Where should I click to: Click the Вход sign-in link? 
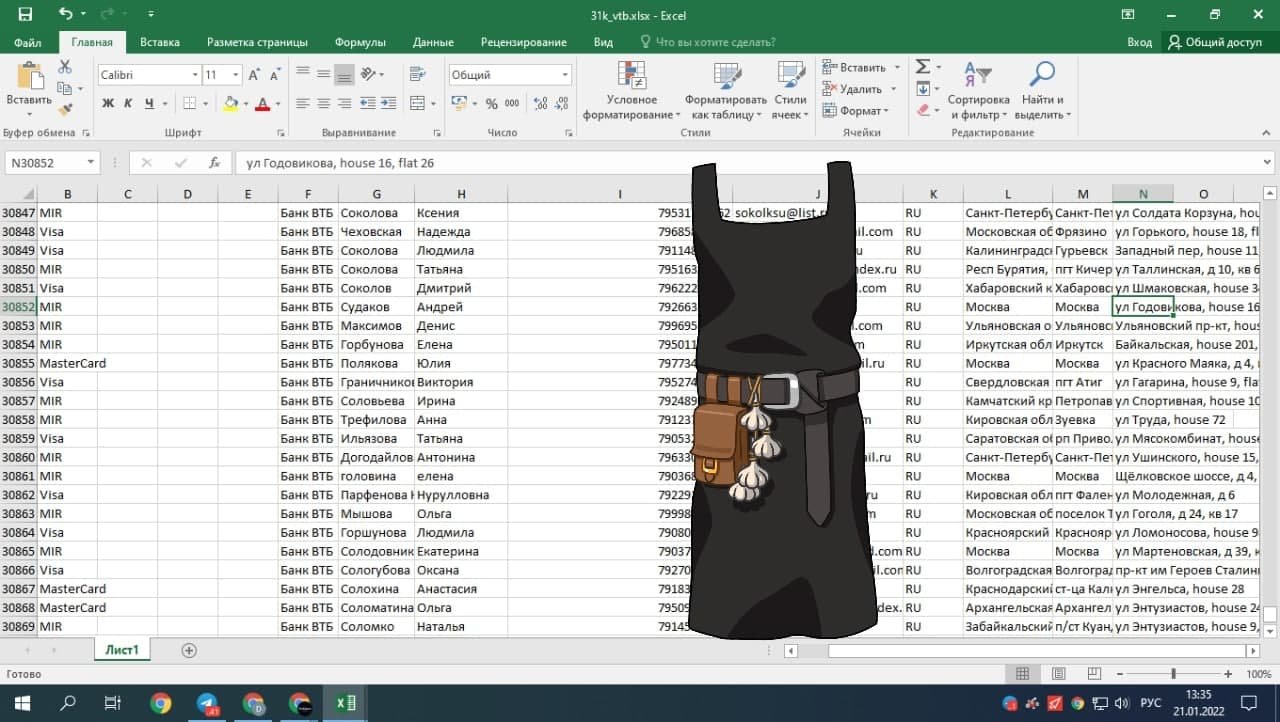(x=1139, y=42)
